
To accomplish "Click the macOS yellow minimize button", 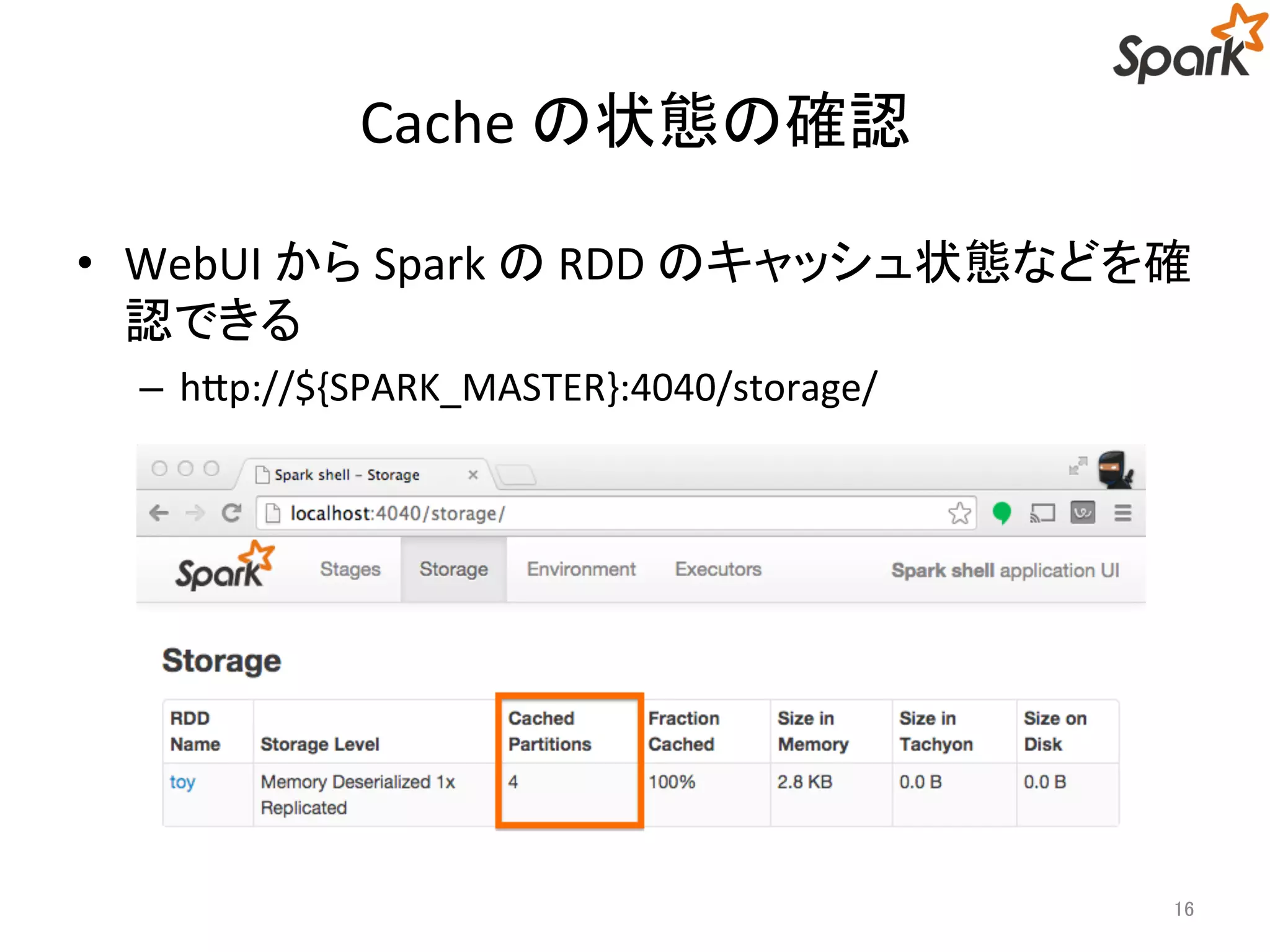I will (185, 469).
